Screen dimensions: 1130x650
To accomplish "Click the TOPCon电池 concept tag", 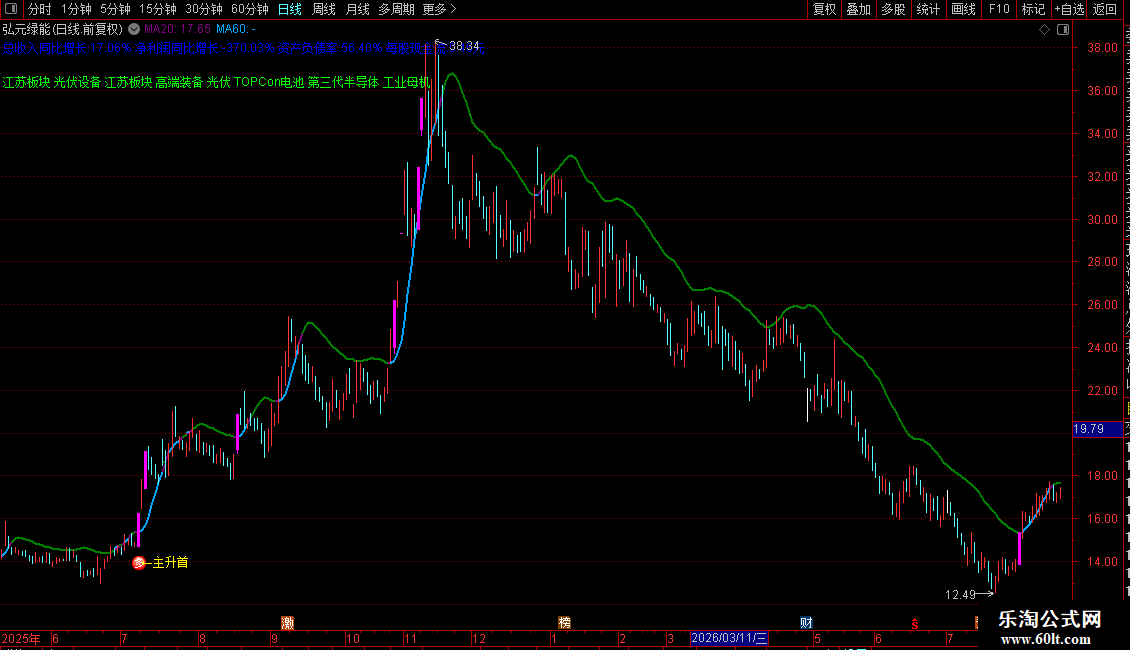I will point(269,82).
